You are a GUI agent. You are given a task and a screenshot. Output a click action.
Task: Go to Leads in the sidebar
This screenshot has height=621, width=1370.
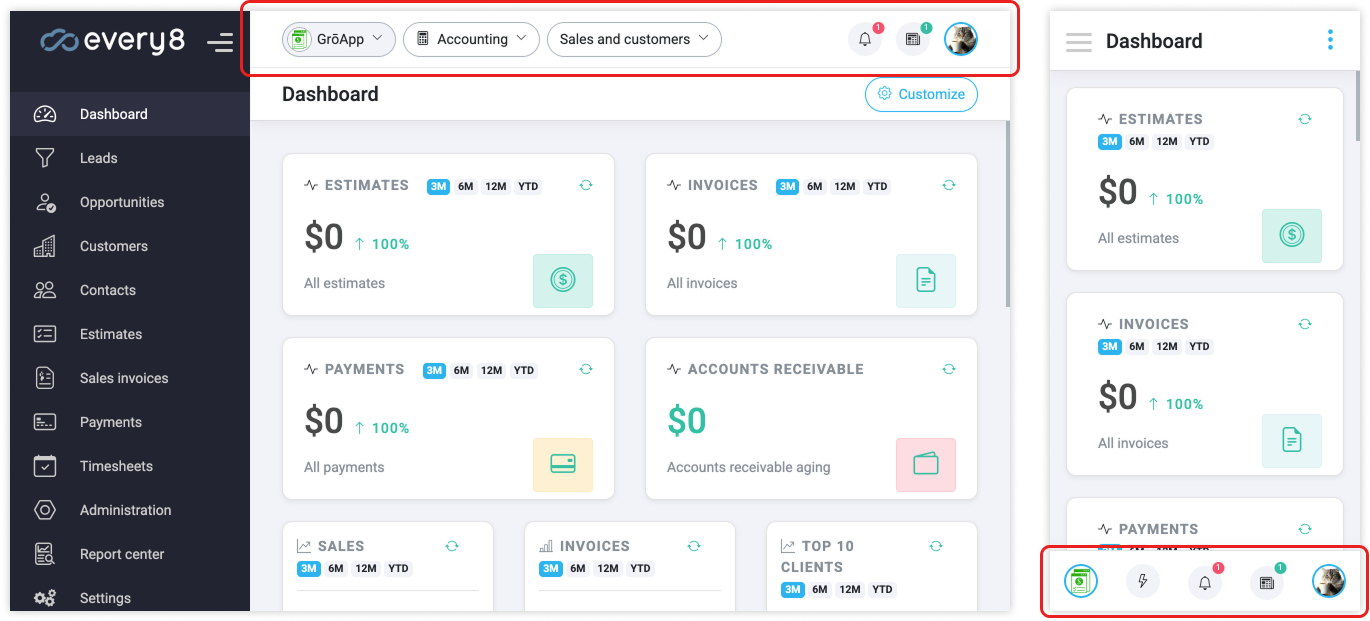(x=98, y=158)
